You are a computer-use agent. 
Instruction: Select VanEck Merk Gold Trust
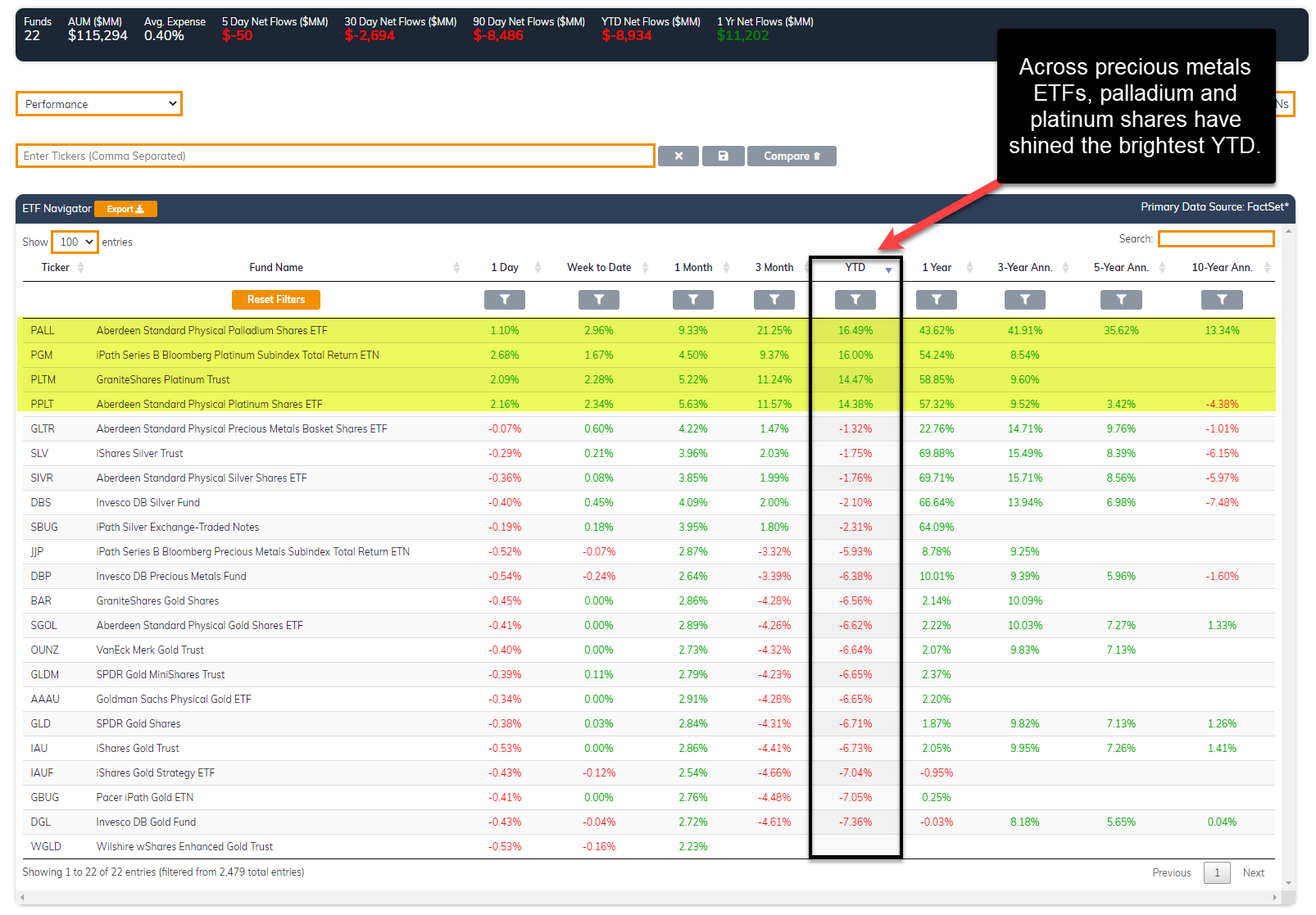point(150,650)
